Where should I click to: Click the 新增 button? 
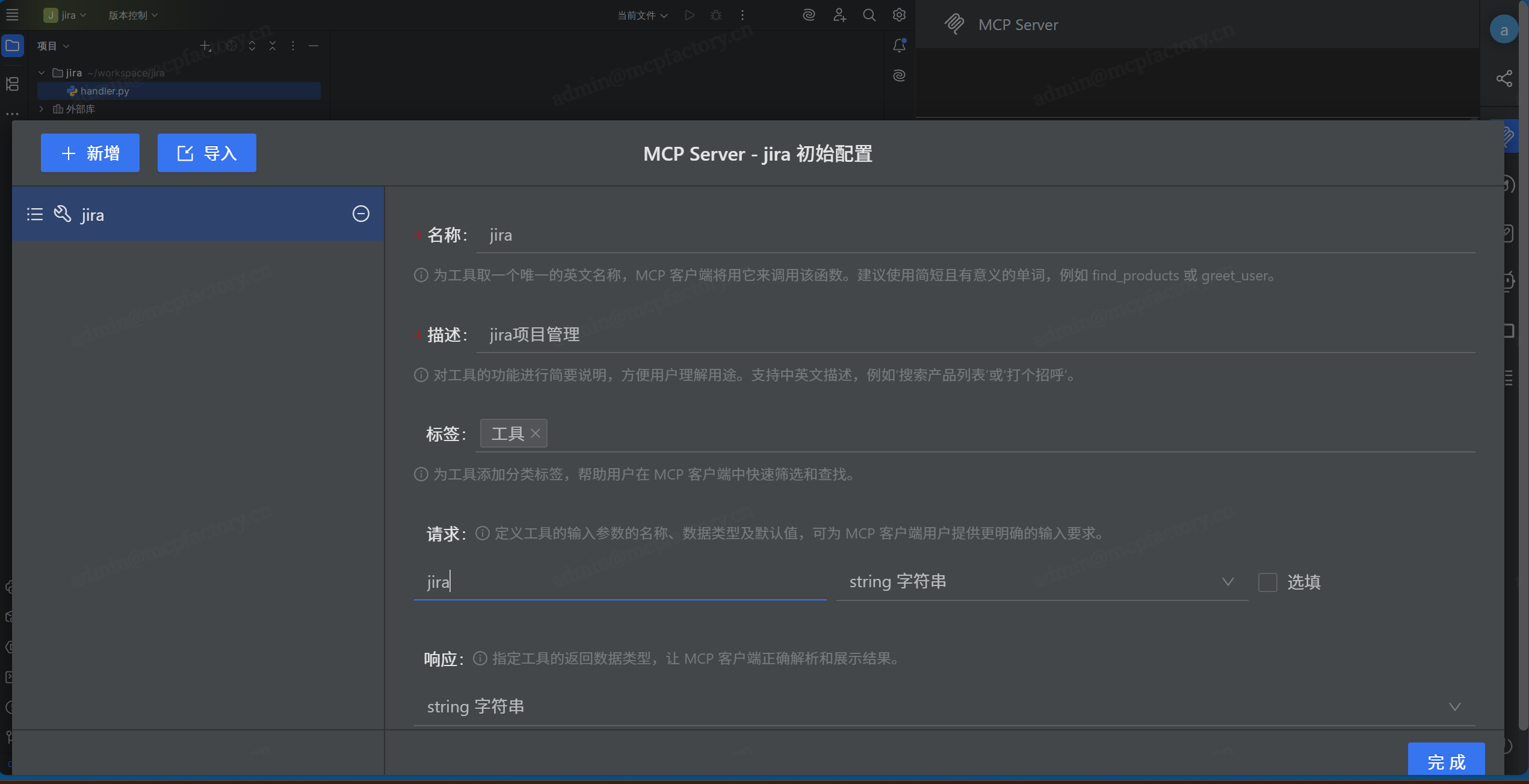(x=90, y=153)
